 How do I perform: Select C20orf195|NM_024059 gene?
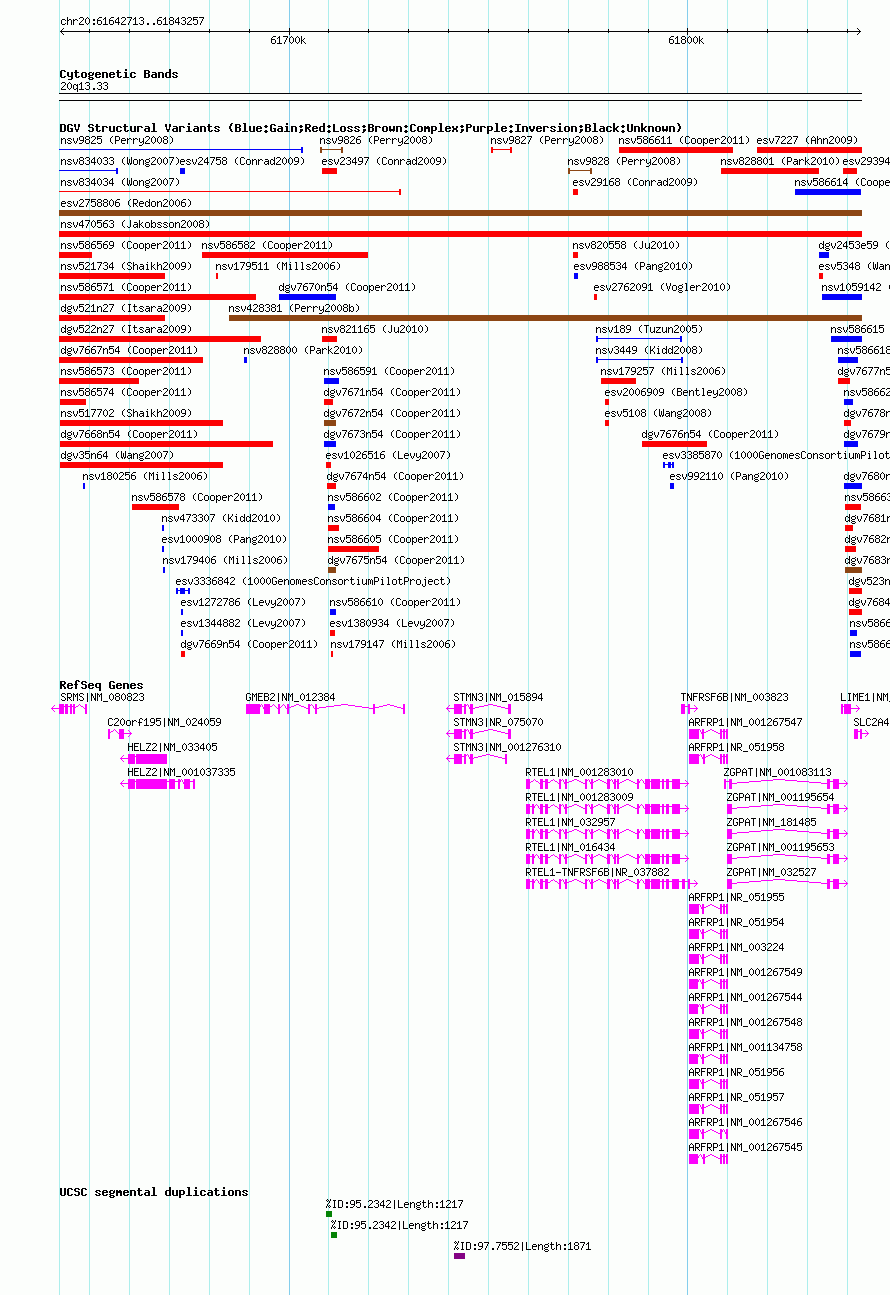(120, 733)
